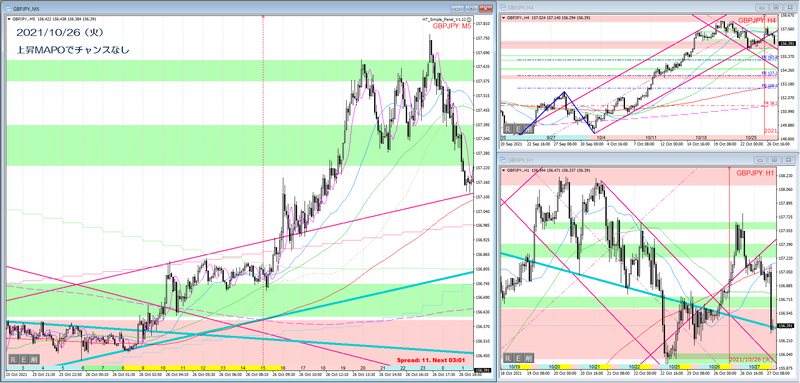Click the R button in M5 chart

point(13,360)
